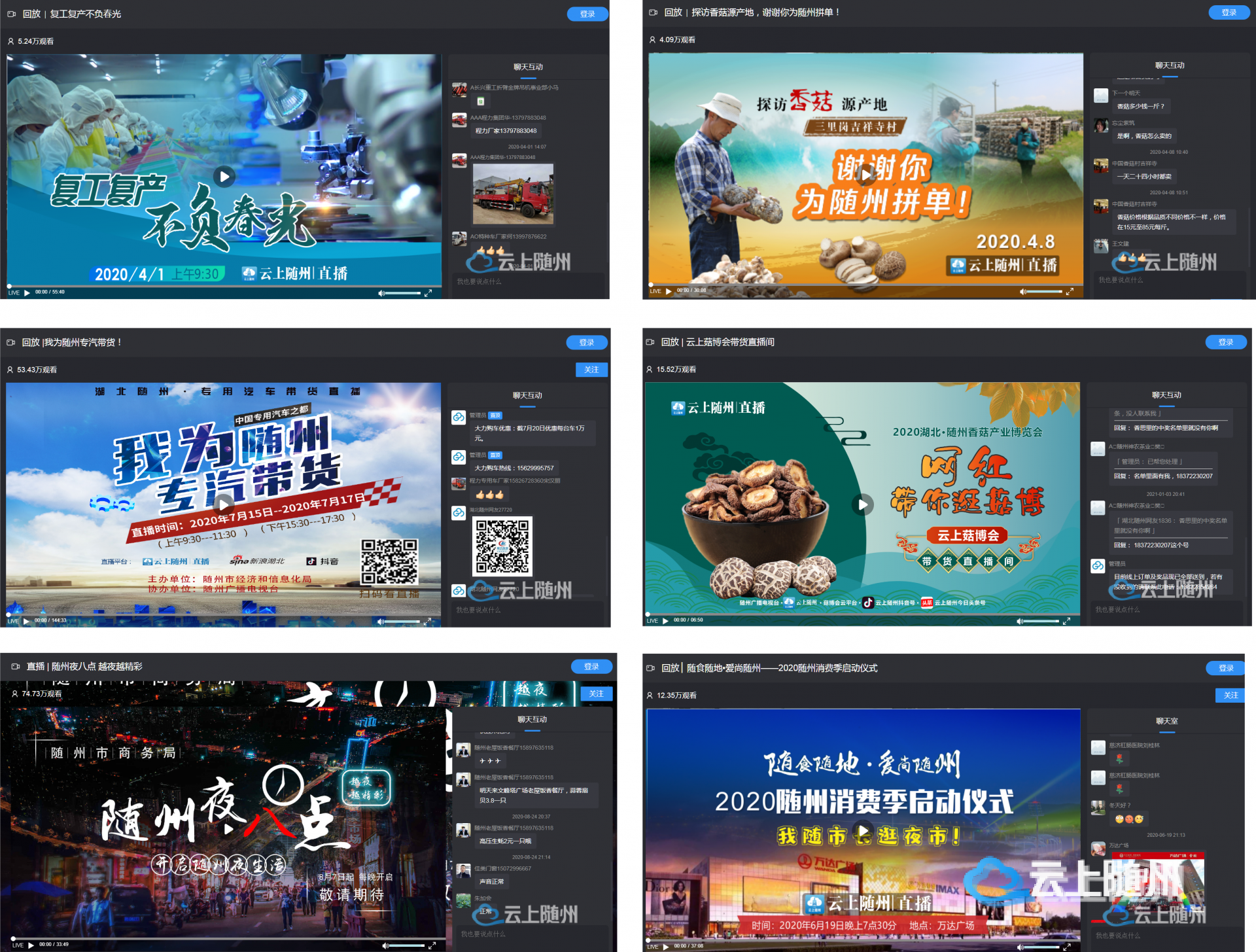The height and width of the screenshot is (952, 1256).
Task: Click 关注 button in 消费季启动仪式 panel
Action: [x=1231, y=696]
